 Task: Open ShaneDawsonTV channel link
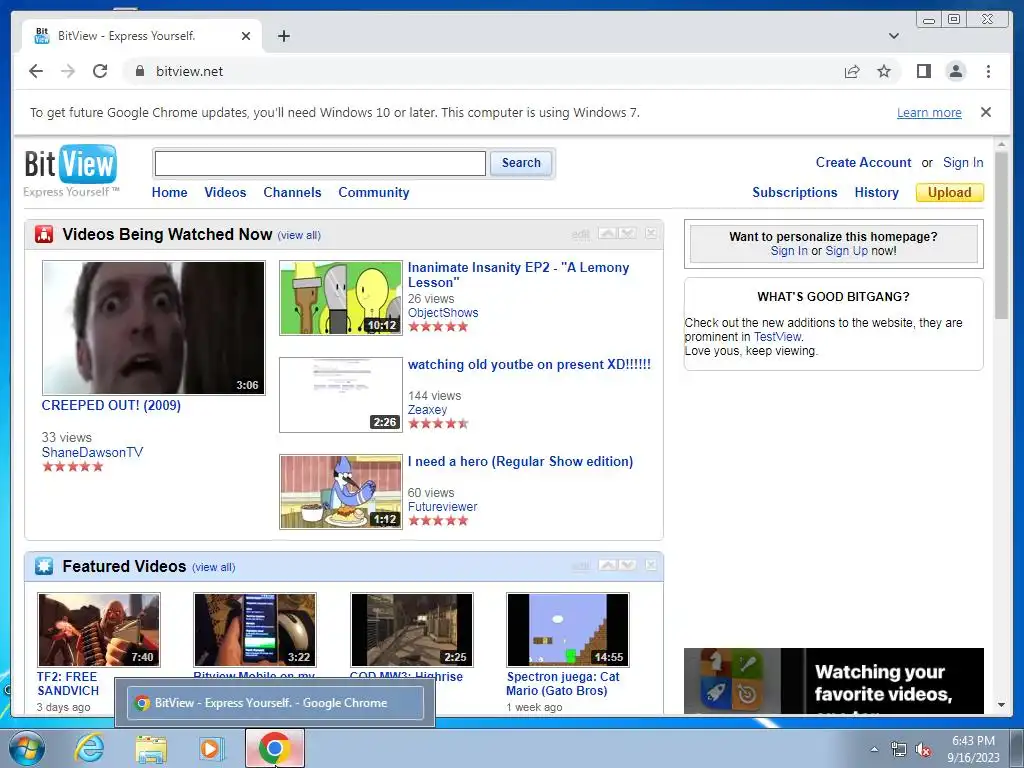(x=92, y=453)
